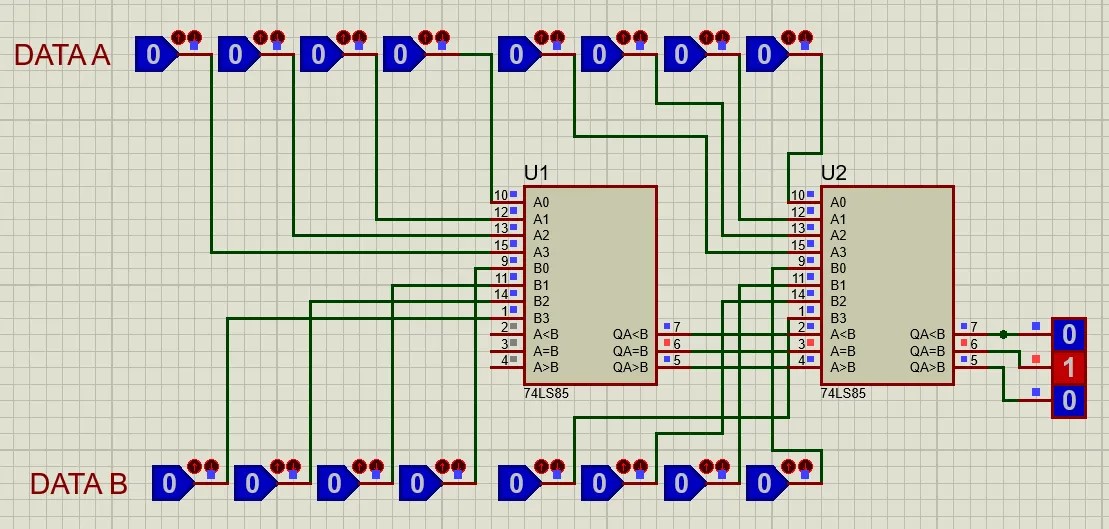Screen dimensions: 1109x529
Task: Click down arrow on DATA A U1-A1 input
Action: point(359,37)
